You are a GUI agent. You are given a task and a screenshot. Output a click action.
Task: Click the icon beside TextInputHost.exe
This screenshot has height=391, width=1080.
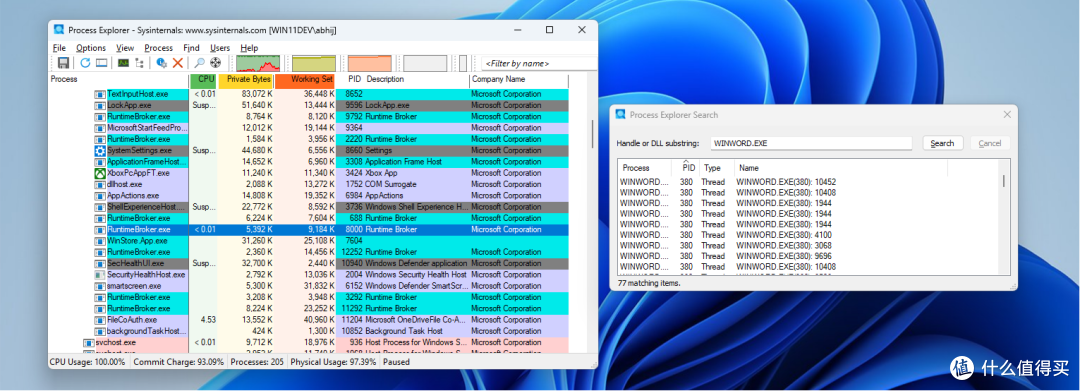(100, 94)
